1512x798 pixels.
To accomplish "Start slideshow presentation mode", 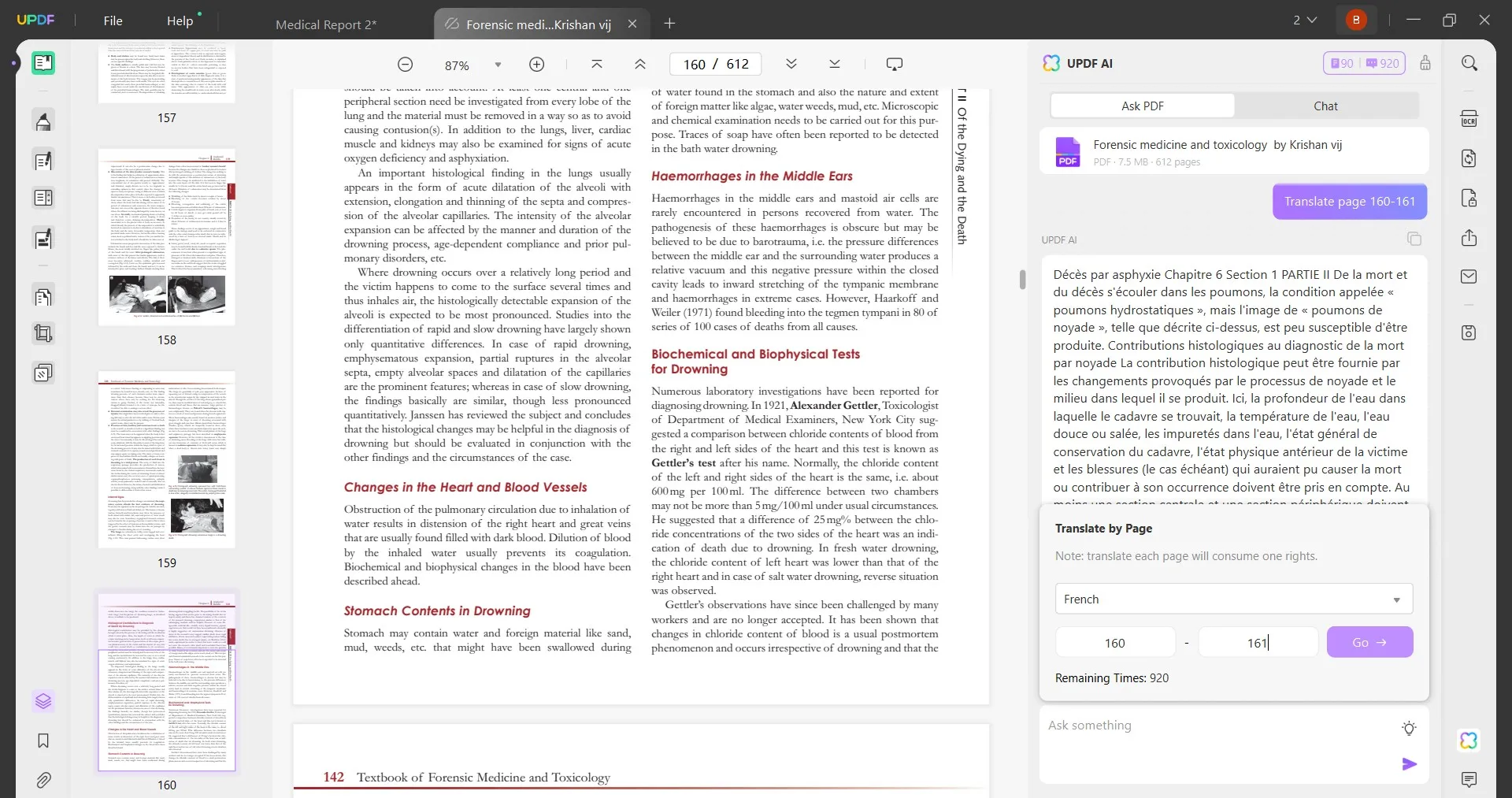I will [x=894, y=65].
